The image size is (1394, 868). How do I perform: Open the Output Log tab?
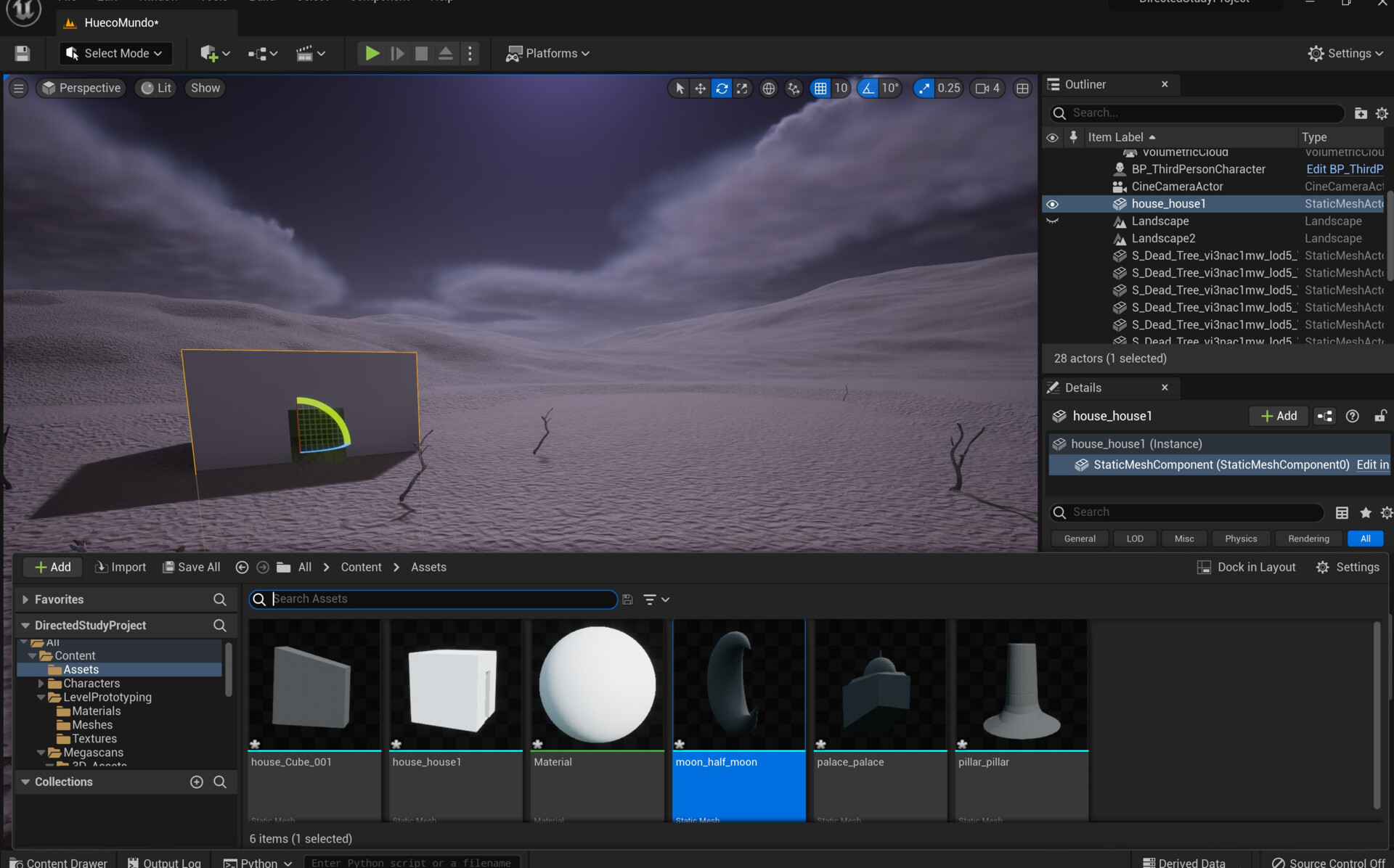164,862
